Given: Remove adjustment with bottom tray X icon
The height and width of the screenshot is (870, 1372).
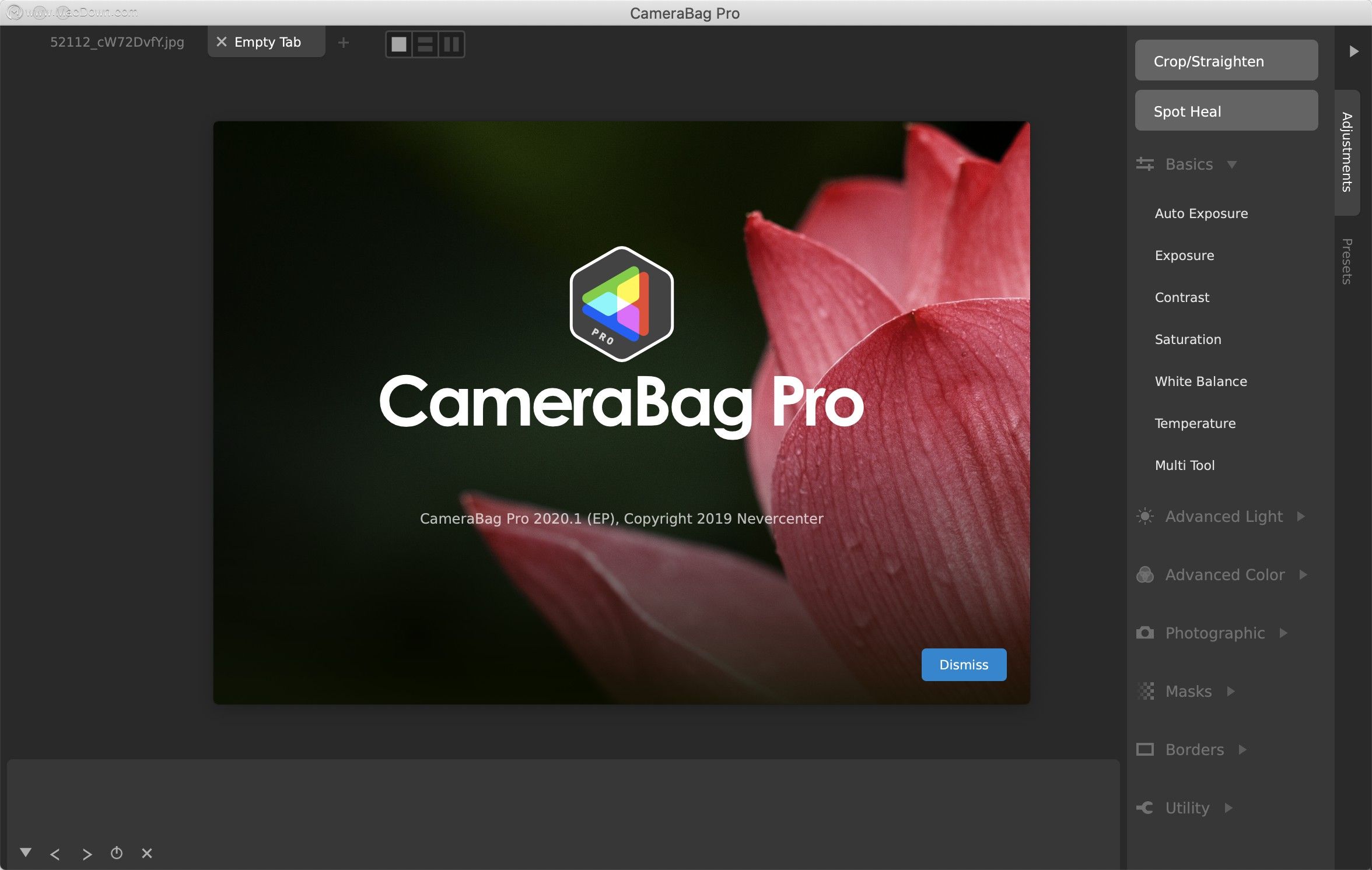Looking at the screenshot, I should [x=147, y=854].
